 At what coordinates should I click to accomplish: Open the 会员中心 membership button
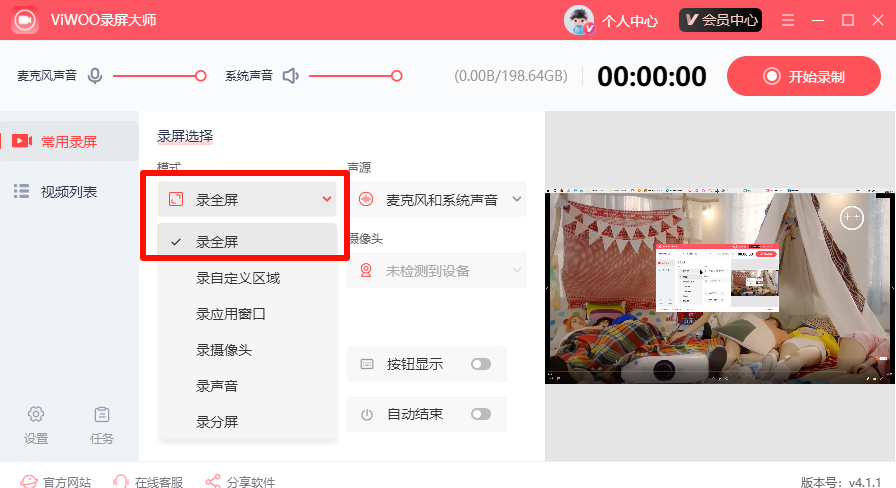[720, 20]
